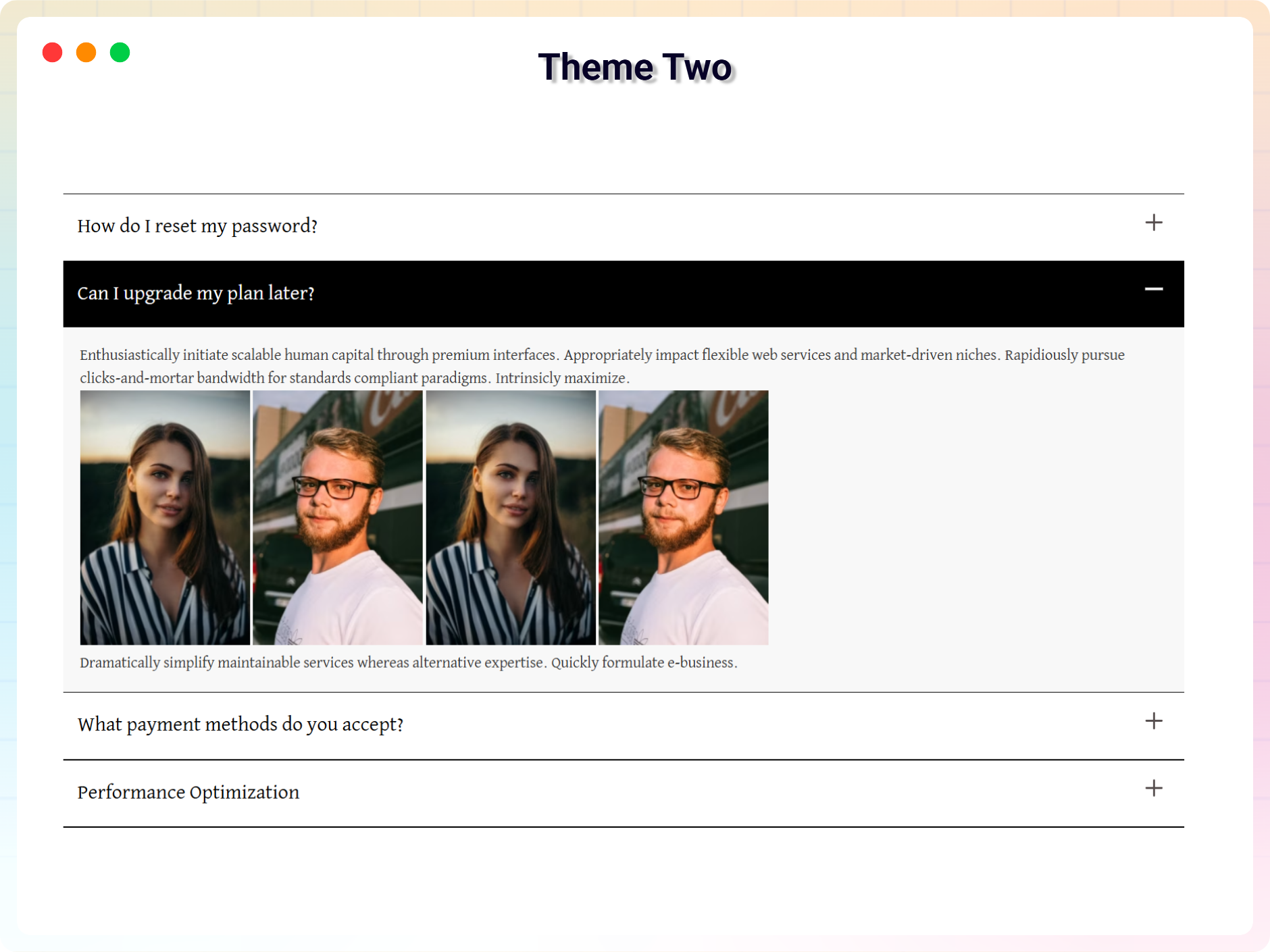1270x952 pixels.
Task: Collapse the open answer using the minus icon
Action: tap(1154, 289)
